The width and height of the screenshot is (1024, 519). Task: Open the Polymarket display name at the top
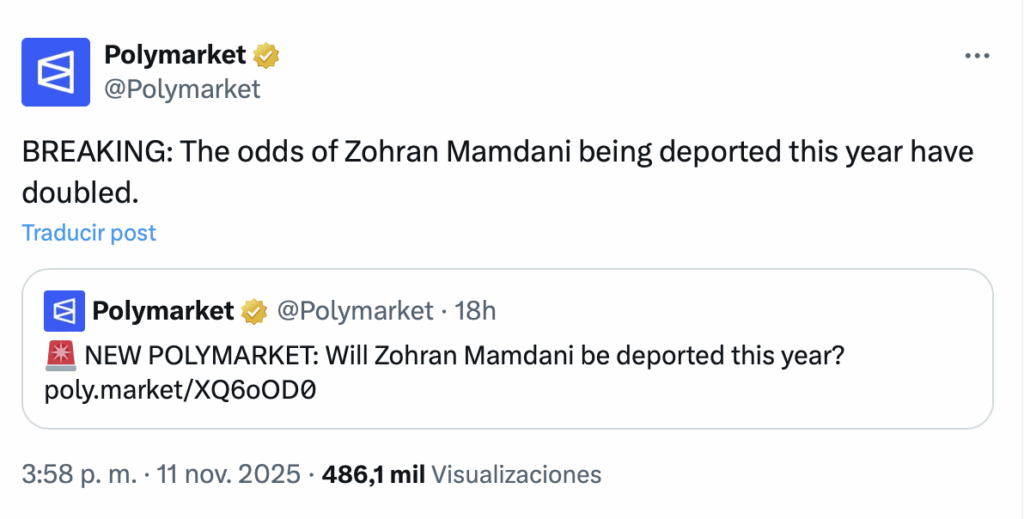coord(176,56)
